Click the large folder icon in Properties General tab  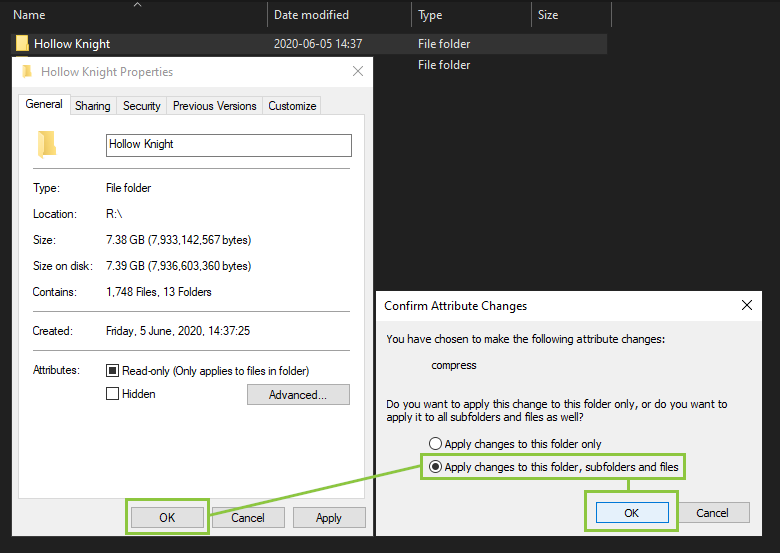click(x=47, y=144)
